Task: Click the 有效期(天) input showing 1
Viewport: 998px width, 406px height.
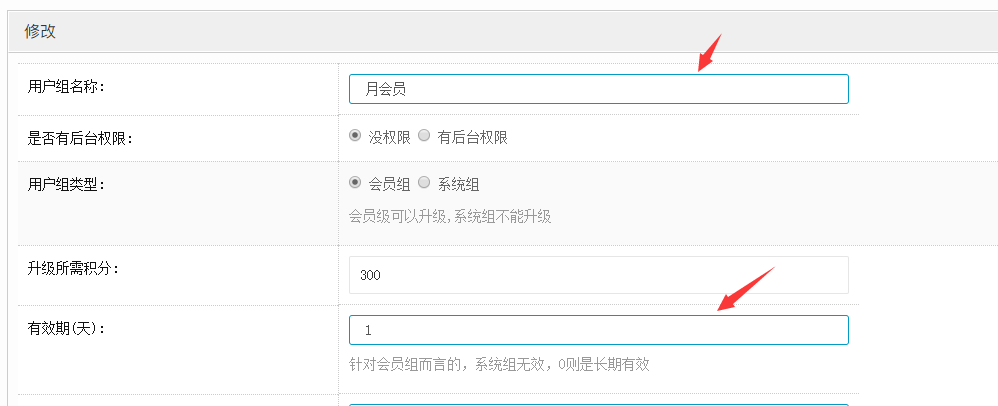Action: click(598, 330)
